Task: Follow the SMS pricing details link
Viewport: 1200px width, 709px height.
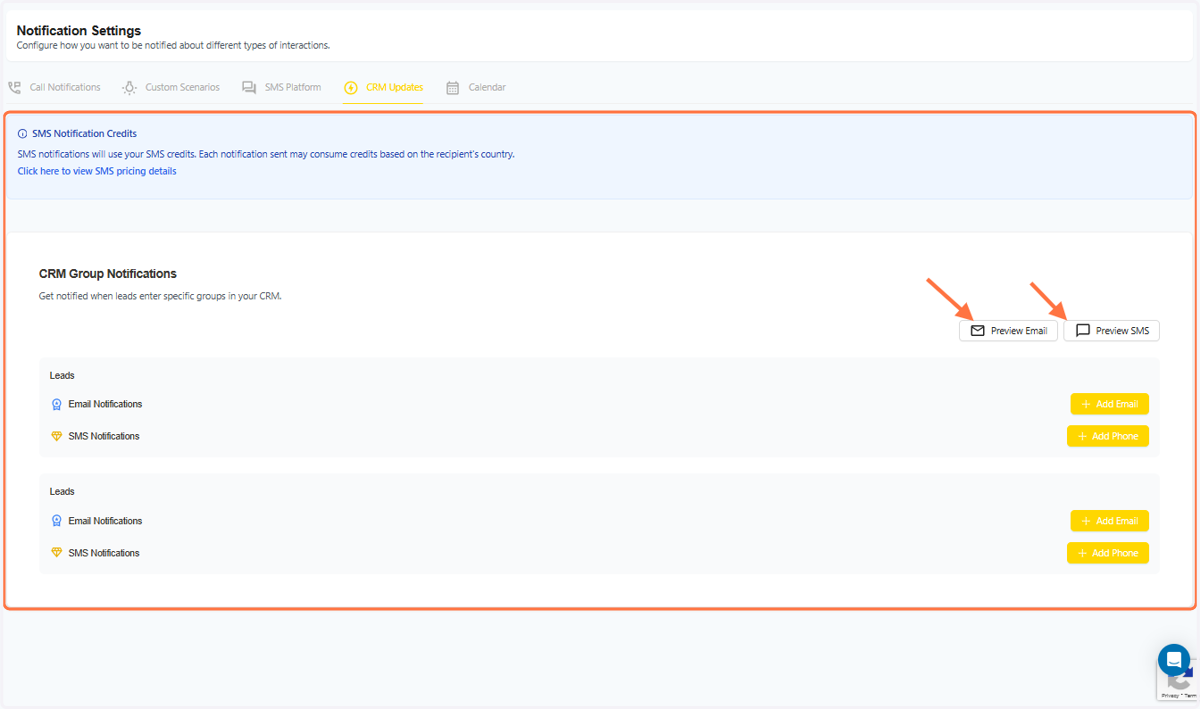Action: coord(97,171)
